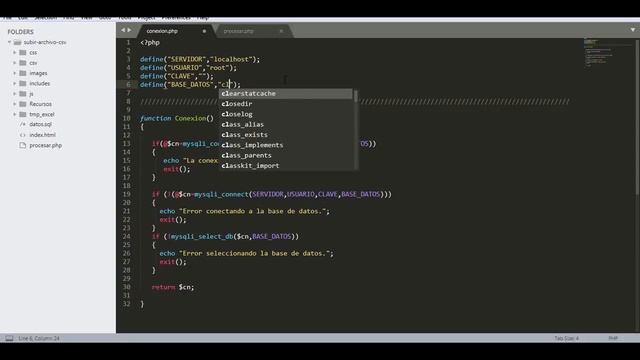Image resolution: width=640 pixels, height=360 pixels.
Task: Choose class_alias from autocomplete list
Action: click(286, 124)
